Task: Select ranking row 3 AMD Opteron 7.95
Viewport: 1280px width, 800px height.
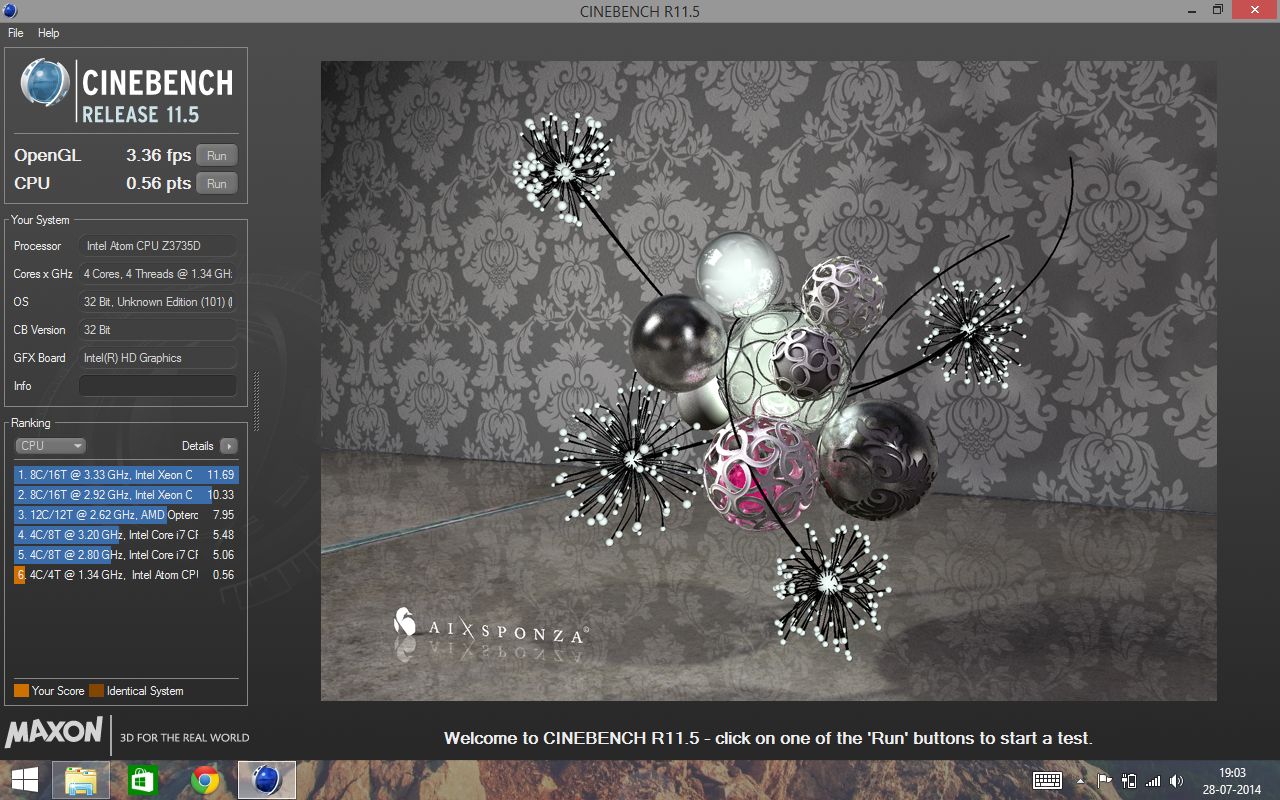Action: [126, 515]
